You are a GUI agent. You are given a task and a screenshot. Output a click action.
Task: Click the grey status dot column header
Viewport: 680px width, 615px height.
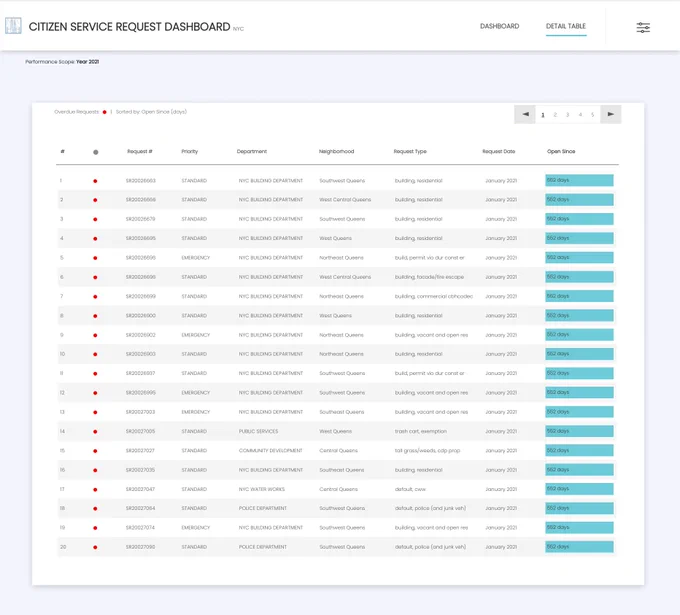point(95,152)
